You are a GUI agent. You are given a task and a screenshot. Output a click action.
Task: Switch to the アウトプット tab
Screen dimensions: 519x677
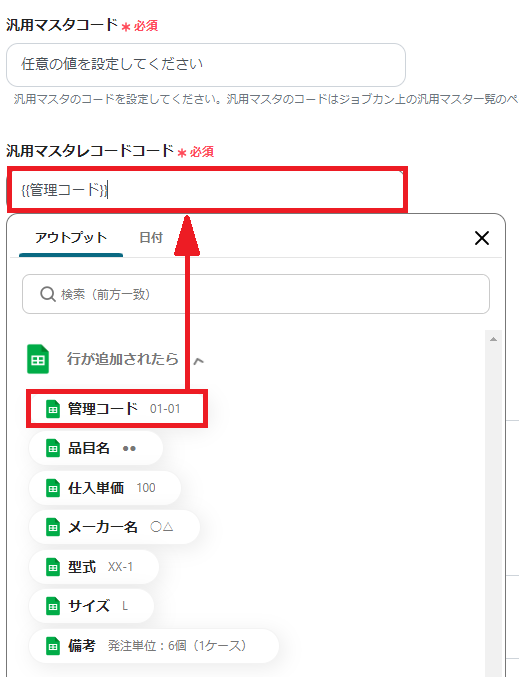71,238
